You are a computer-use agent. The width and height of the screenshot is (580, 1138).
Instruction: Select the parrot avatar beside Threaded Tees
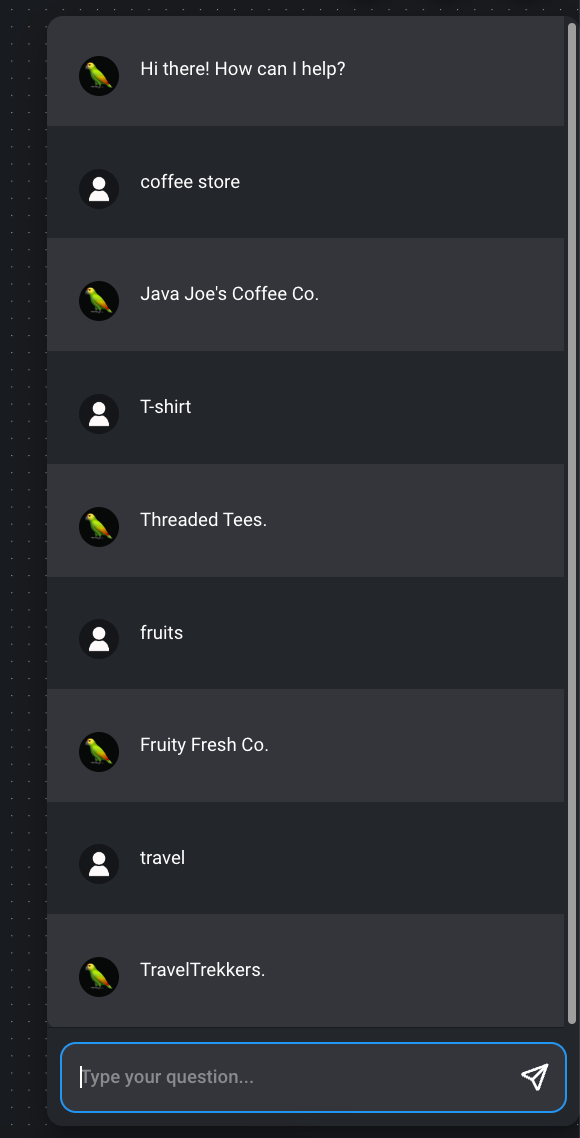coord(99,527)
